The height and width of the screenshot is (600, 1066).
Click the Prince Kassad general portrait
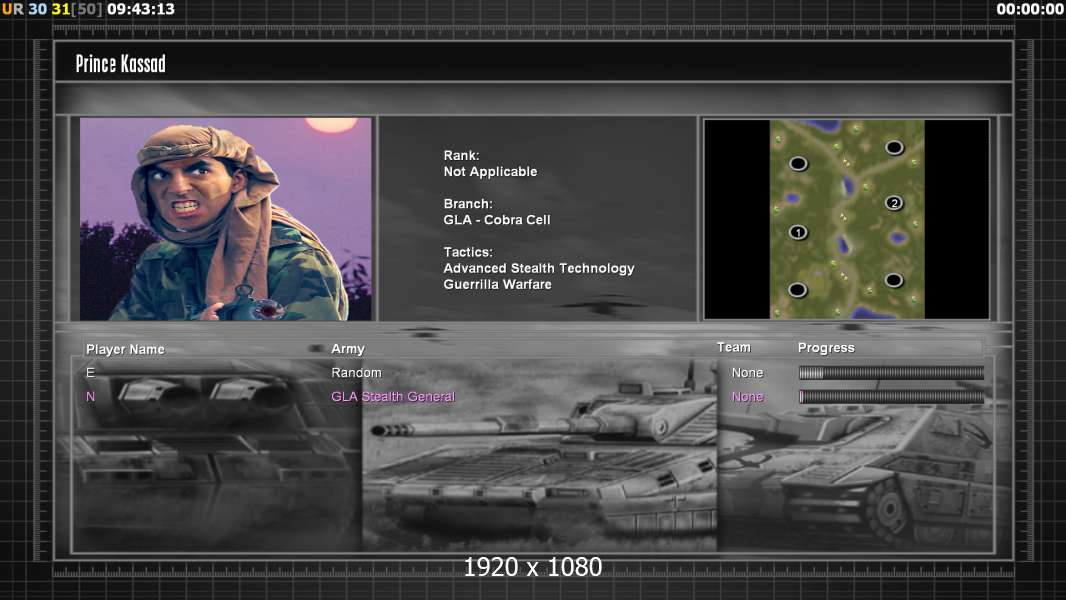[226, 219]
